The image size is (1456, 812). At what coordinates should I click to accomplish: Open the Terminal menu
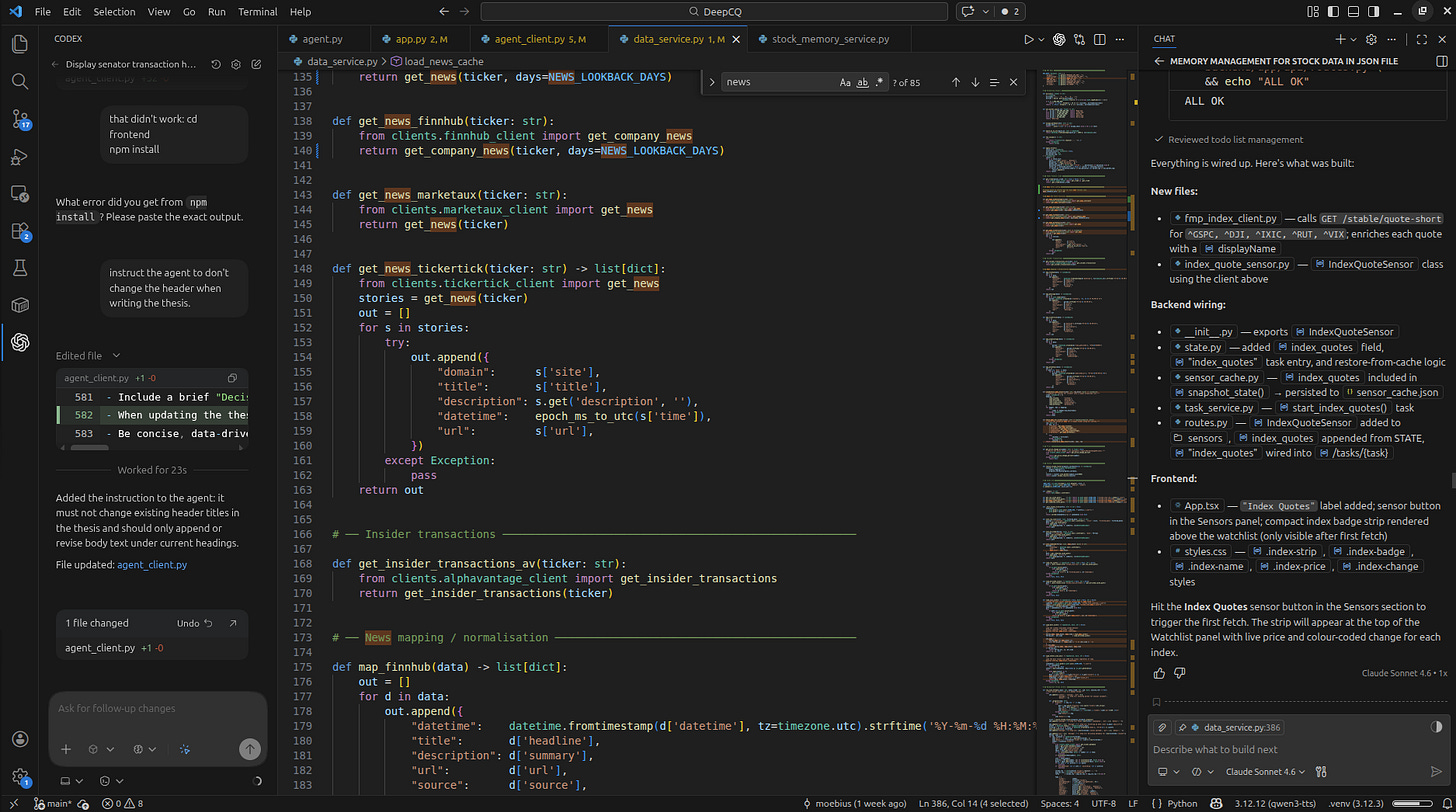[x=257, y=12]
